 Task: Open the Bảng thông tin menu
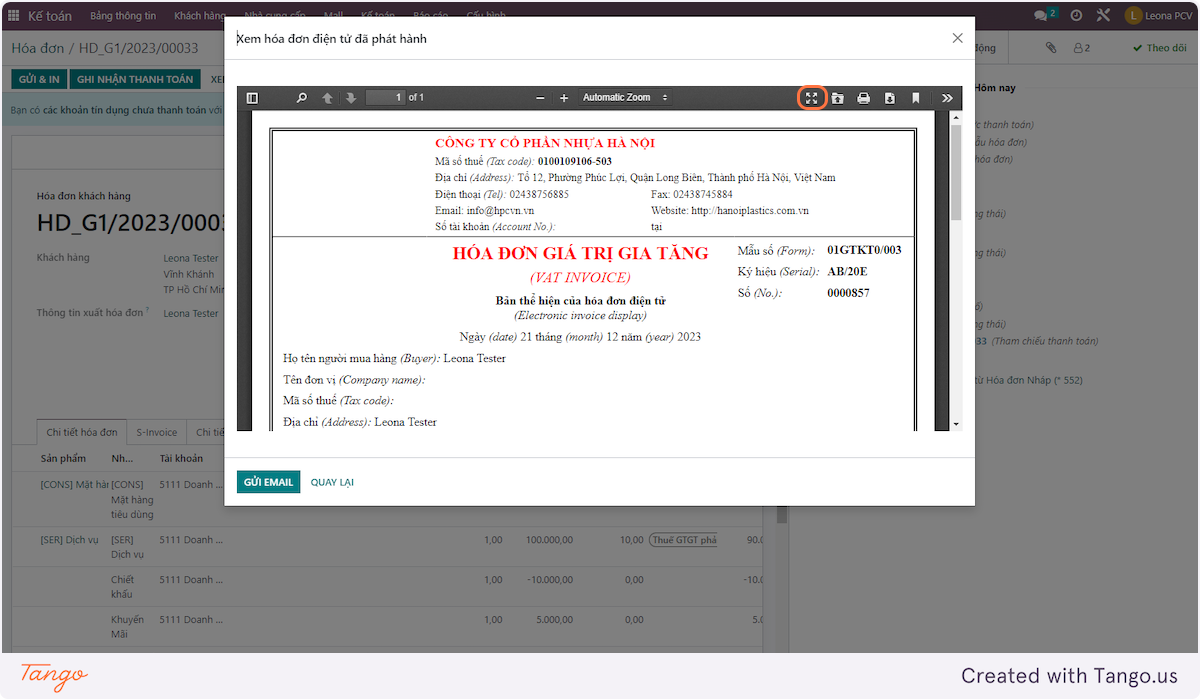click(123, 16)
